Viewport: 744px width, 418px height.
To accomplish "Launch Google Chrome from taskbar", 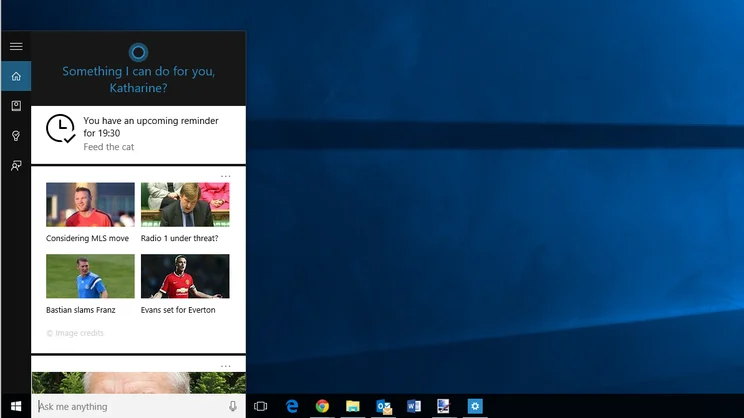I will (x=322, y=406).
